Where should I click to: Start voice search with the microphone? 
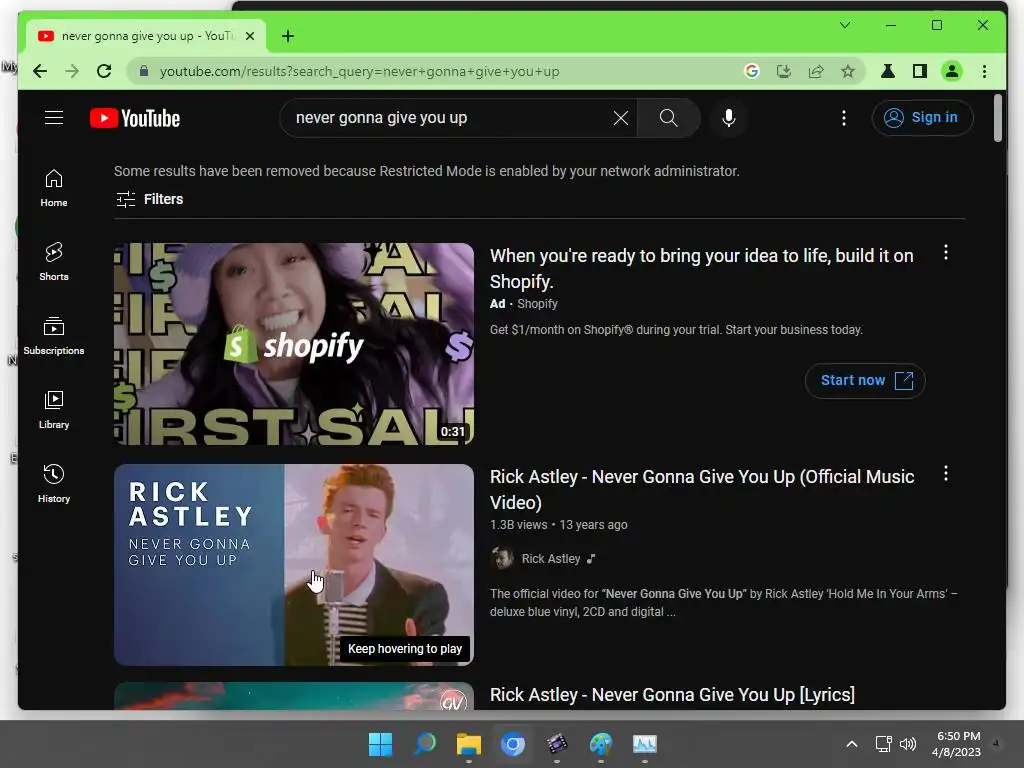tap(729, 118)
